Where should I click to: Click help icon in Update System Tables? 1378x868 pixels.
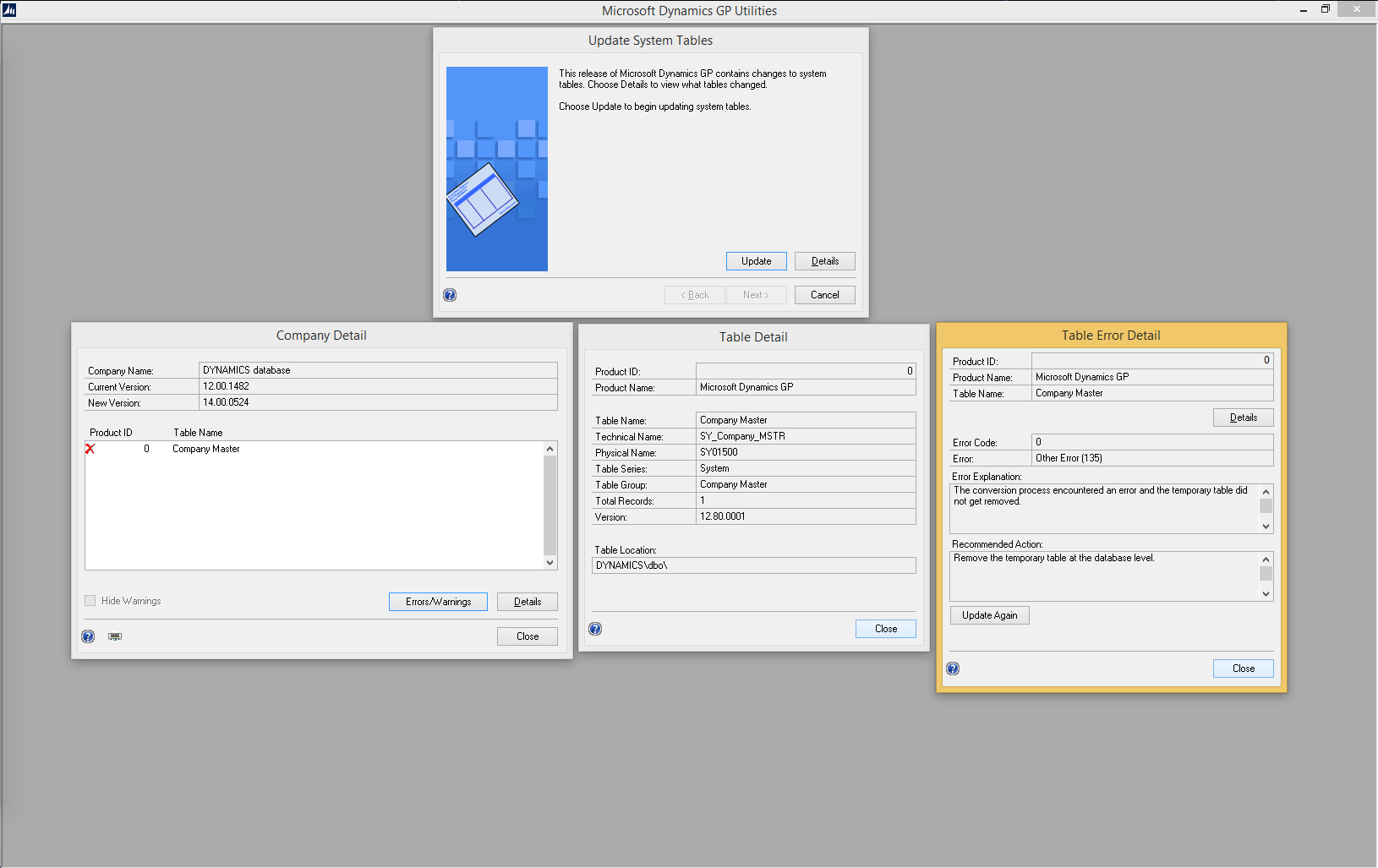pos(450,295)
